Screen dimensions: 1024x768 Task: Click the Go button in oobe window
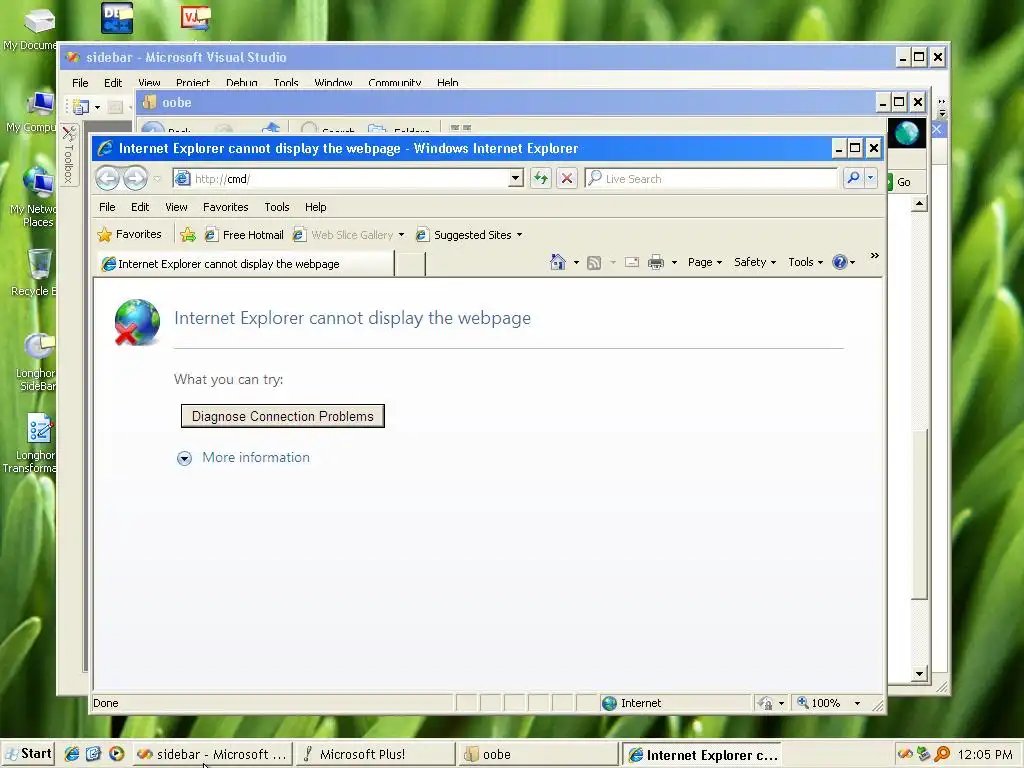click(x=902, y=182)
